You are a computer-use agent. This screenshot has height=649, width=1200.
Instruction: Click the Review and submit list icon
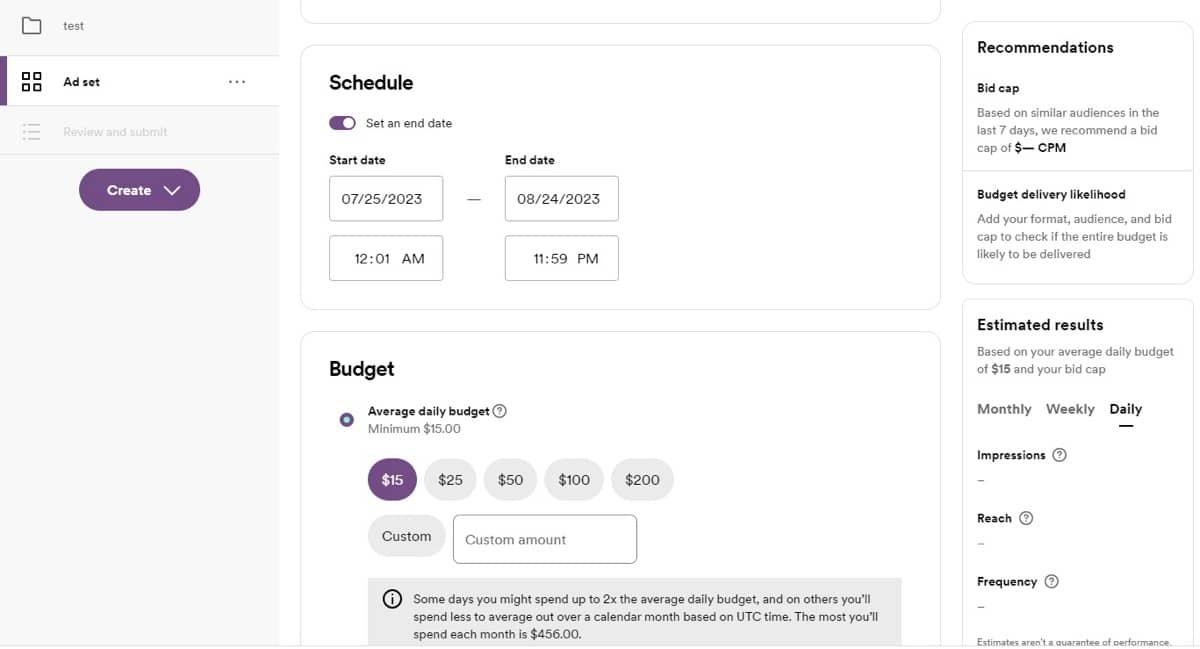(x=32, y=132)
